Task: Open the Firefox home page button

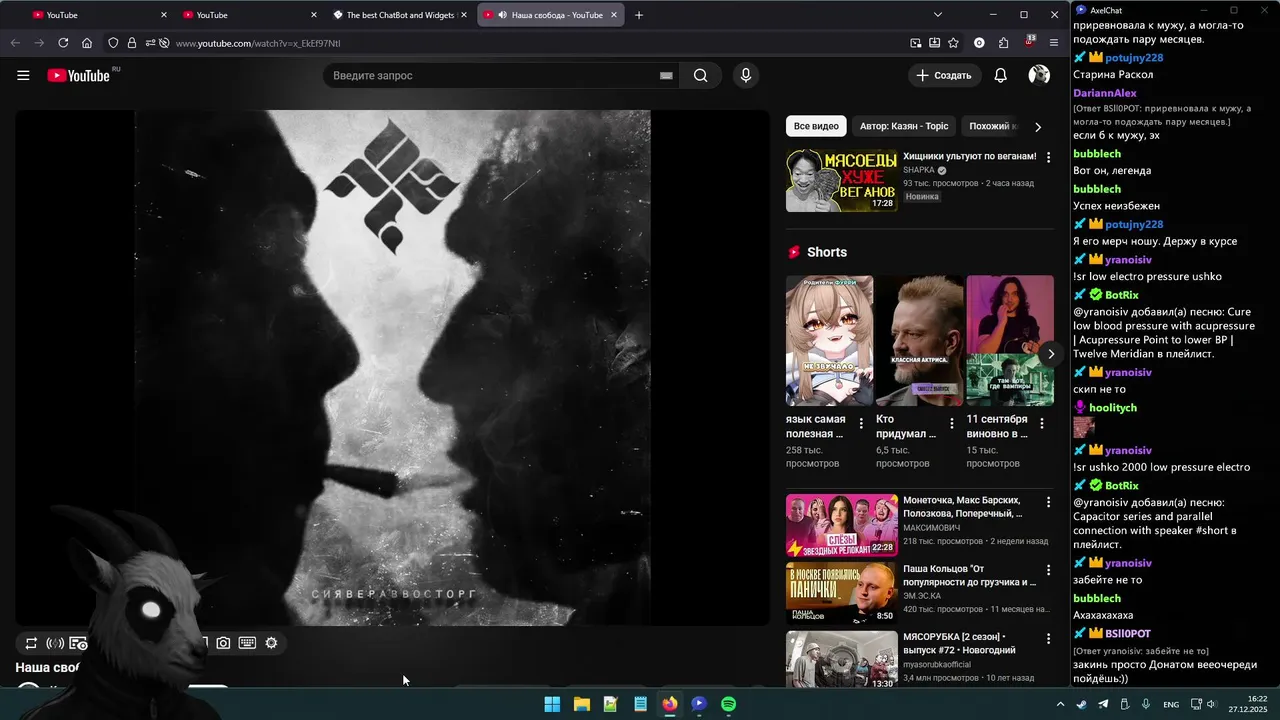Action: (x=87, y=43)
